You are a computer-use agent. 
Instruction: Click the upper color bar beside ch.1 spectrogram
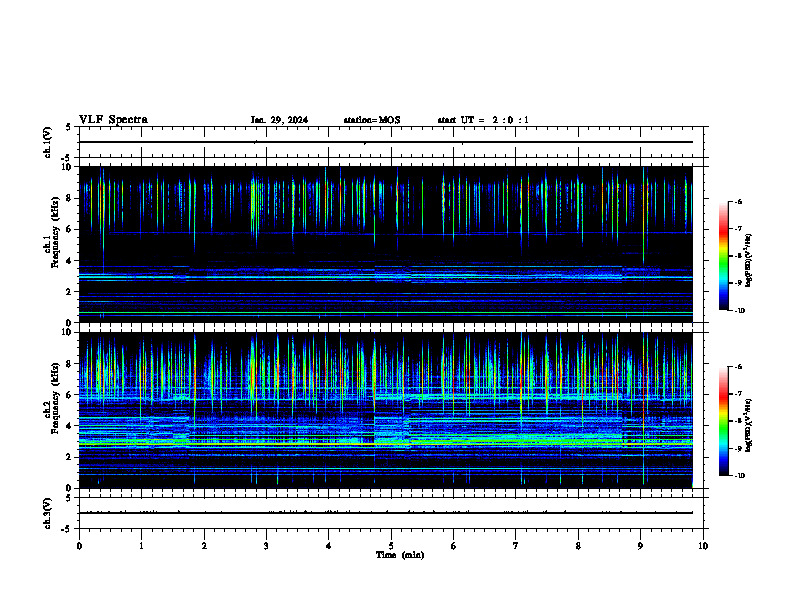point(723,256)
